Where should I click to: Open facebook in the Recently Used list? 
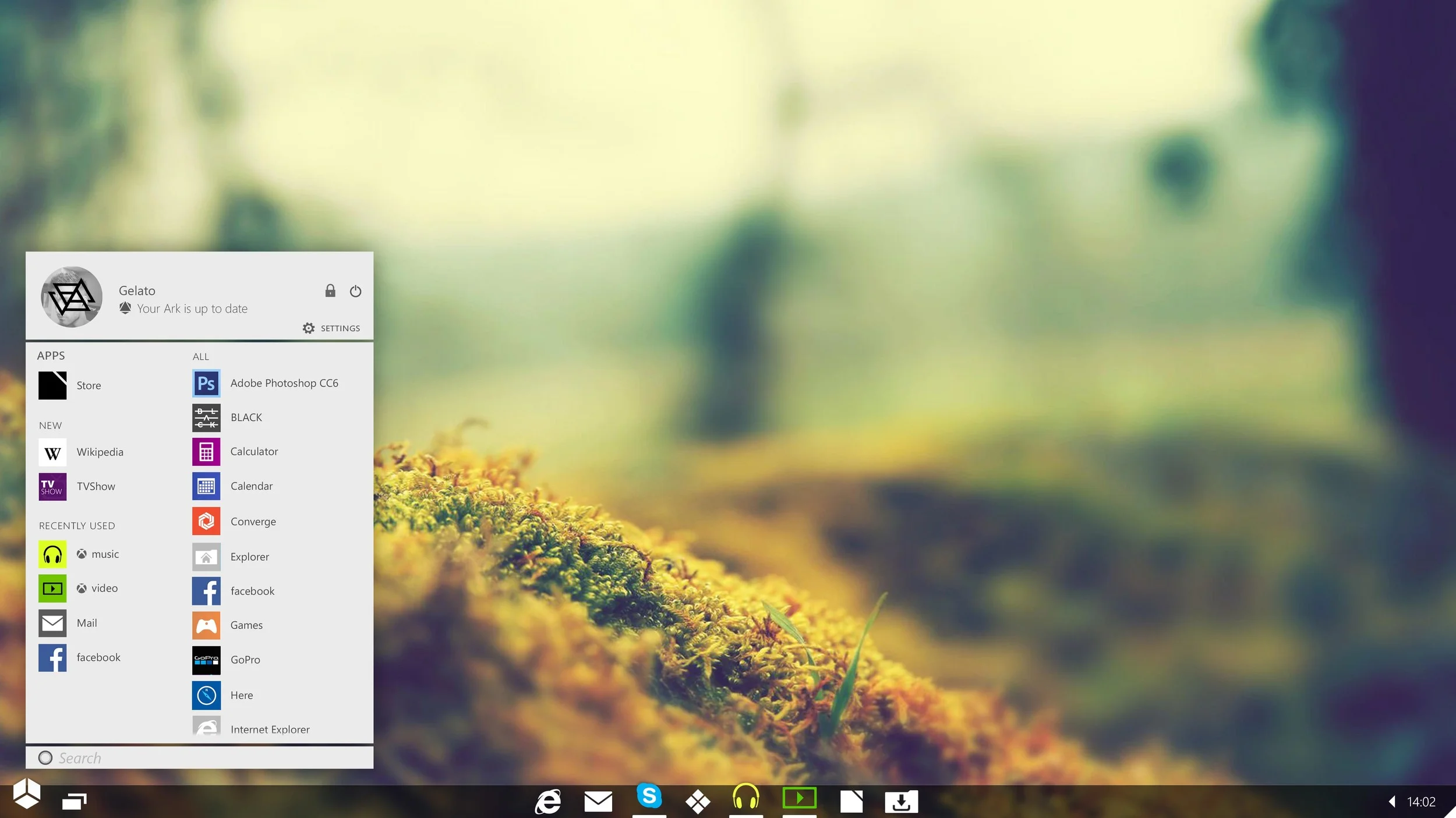point(52,658)
